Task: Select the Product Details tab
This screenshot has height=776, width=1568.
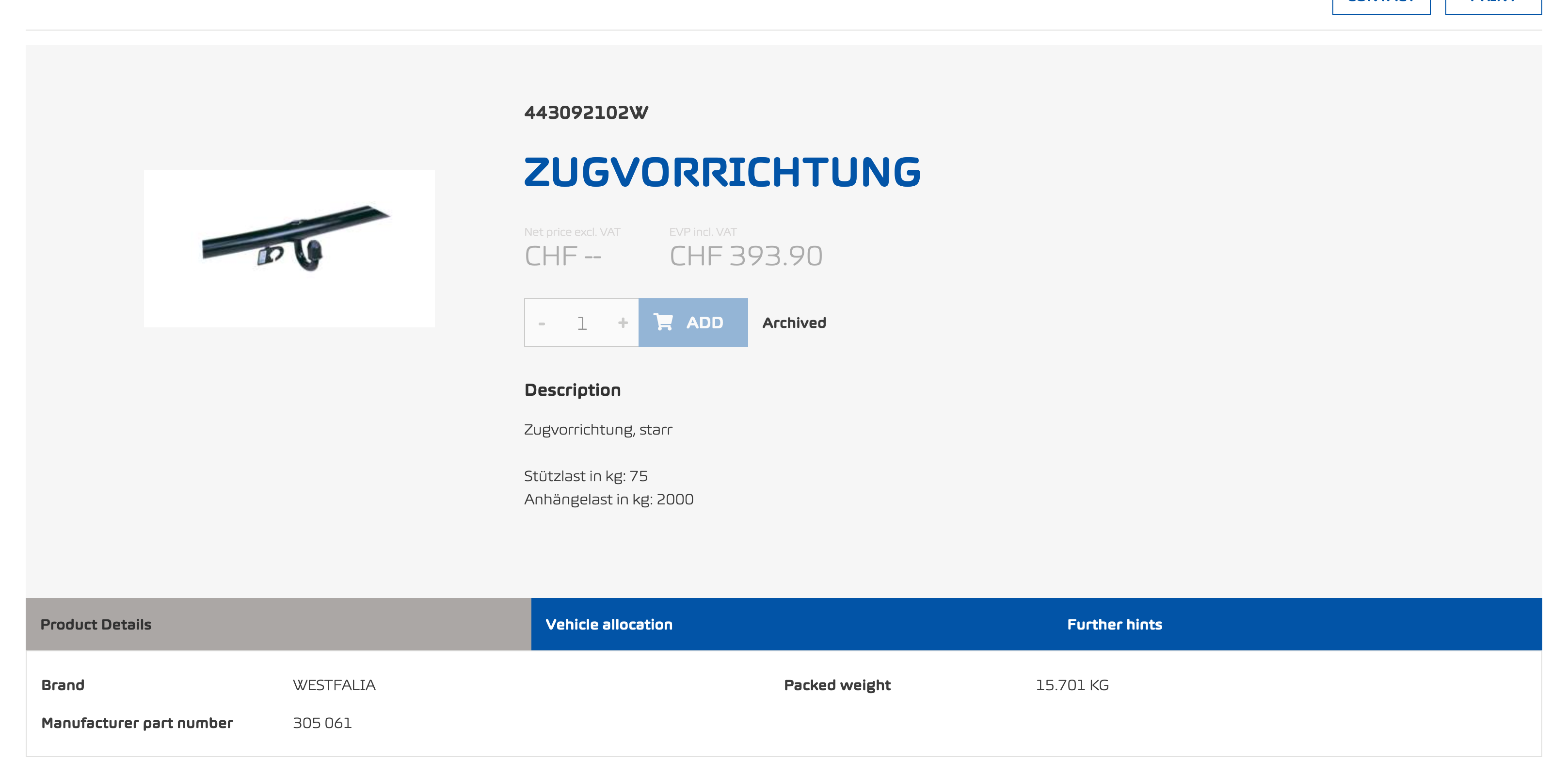Action: click(96, 624)
